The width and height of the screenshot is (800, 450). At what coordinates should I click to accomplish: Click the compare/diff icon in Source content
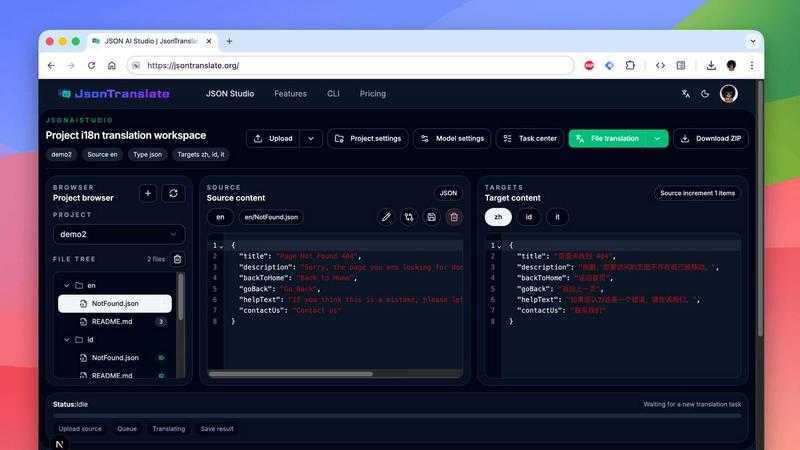tap(409, 217)
